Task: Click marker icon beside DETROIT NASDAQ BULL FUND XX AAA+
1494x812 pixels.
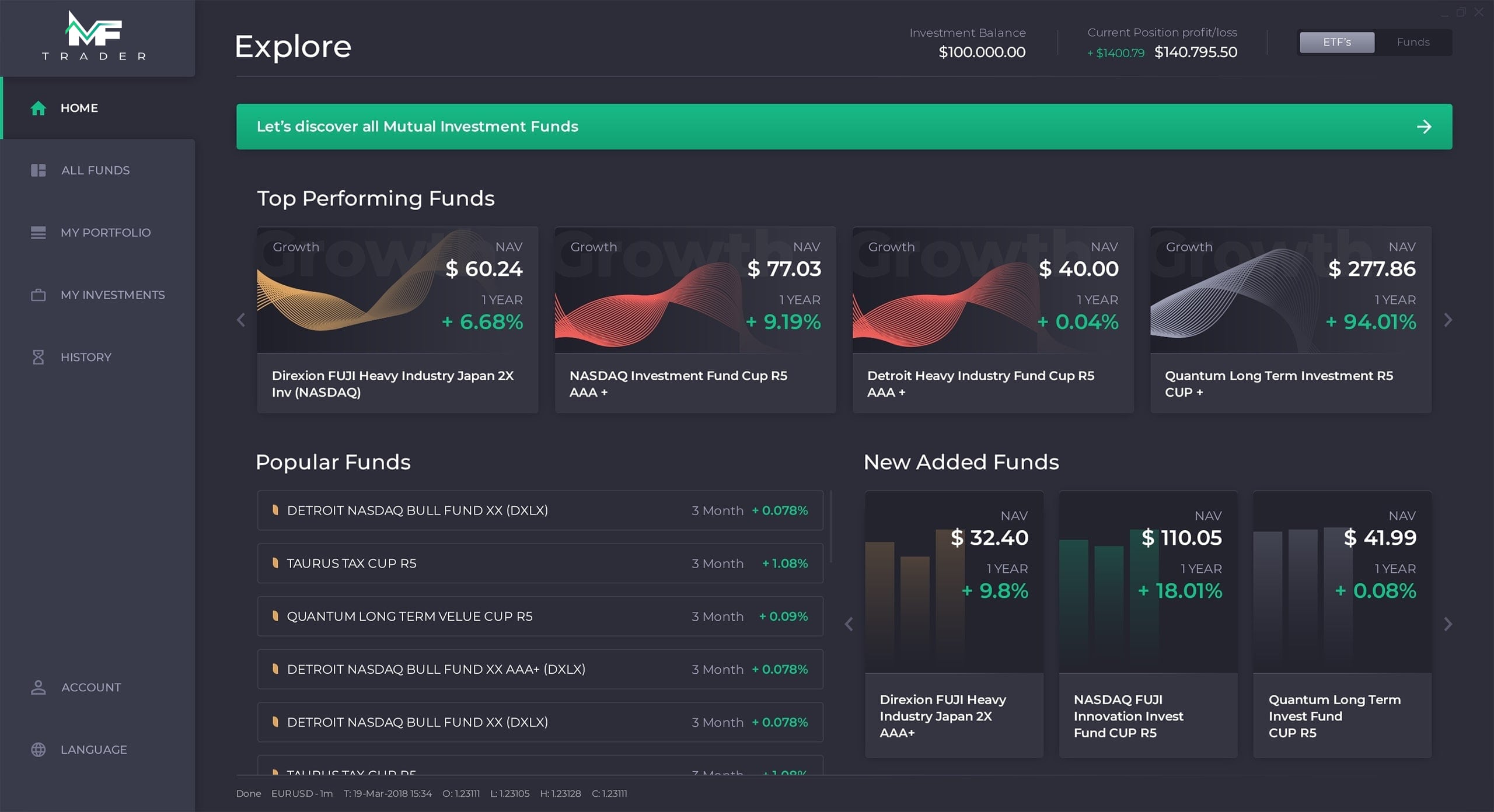Action: coord(275,669)
